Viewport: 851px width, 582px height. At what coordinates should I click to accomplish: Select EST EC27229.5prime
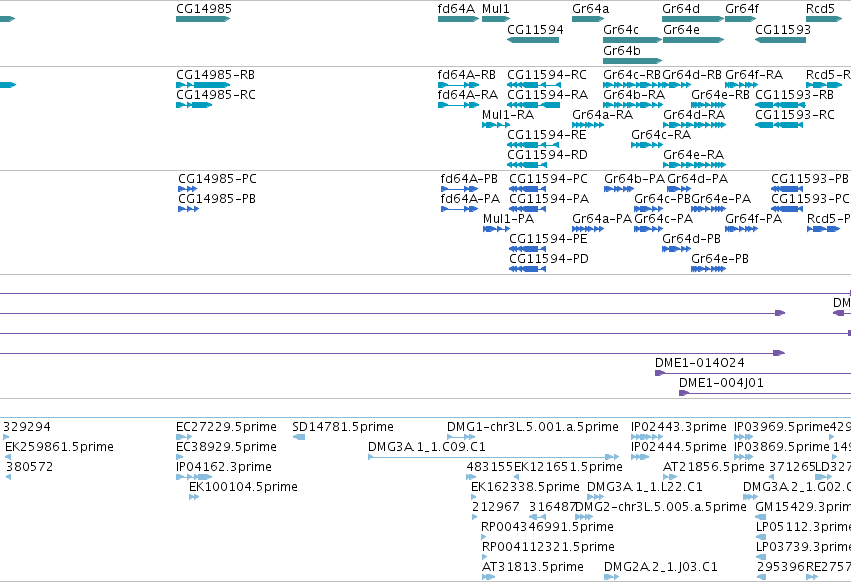pos(184,437)
